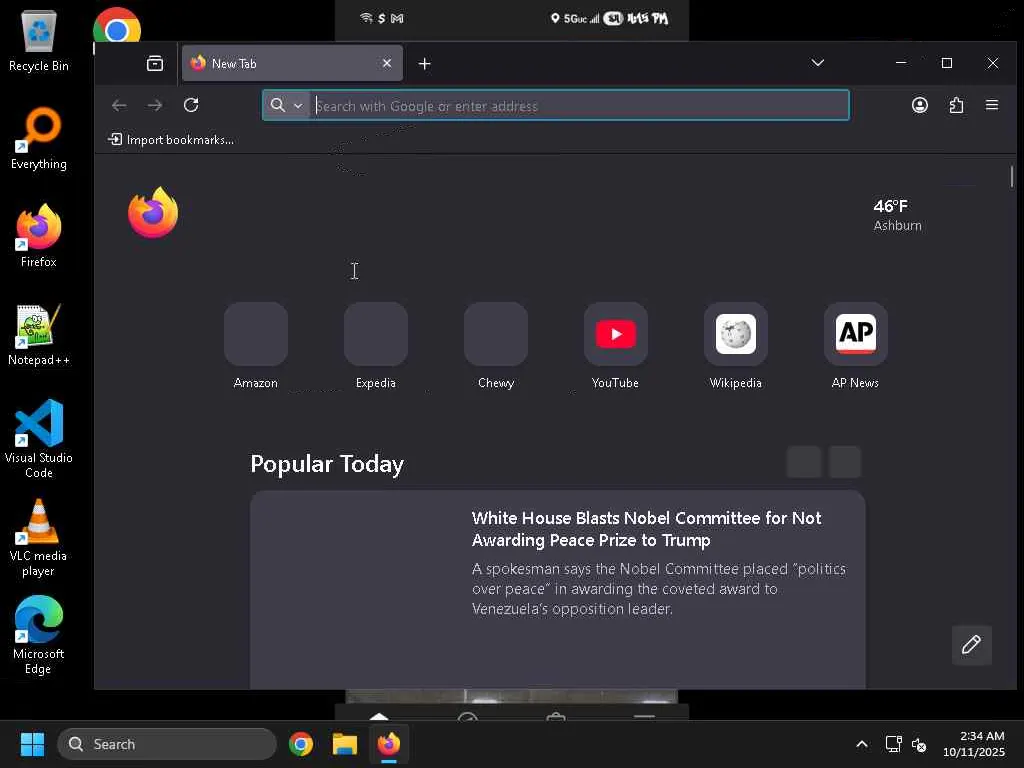
Task: Open the network status tray icon
Action: point(893,744)
